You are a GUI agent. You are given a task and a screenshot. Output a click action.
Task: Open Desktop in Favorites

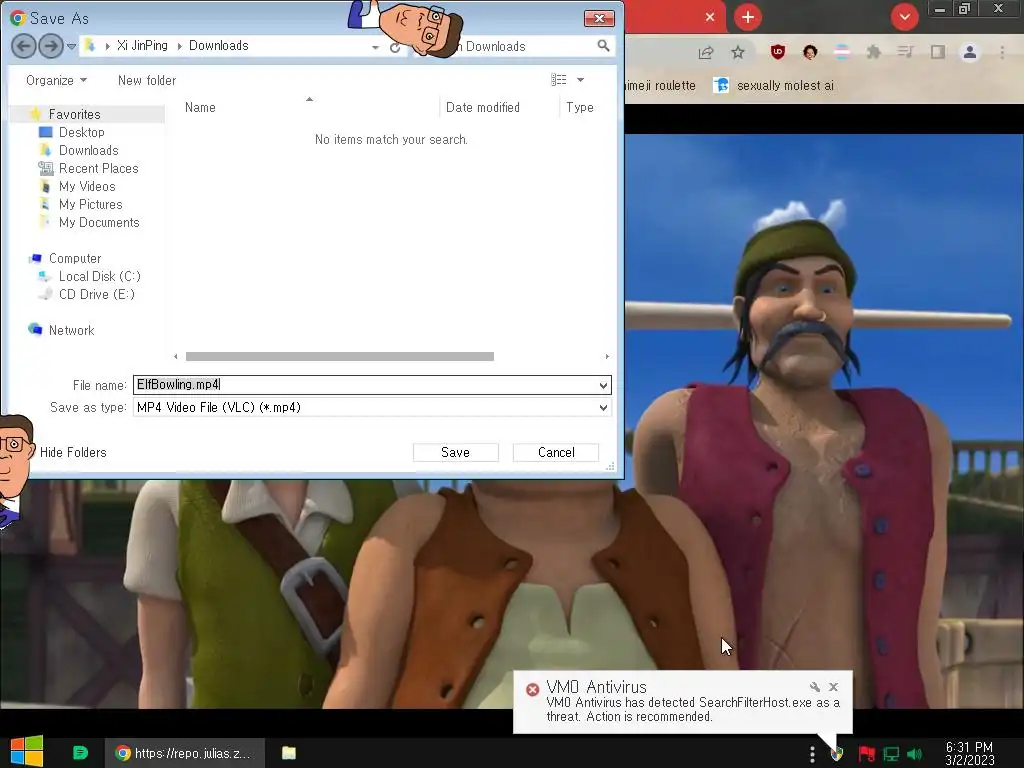click(x=81, y=133)
